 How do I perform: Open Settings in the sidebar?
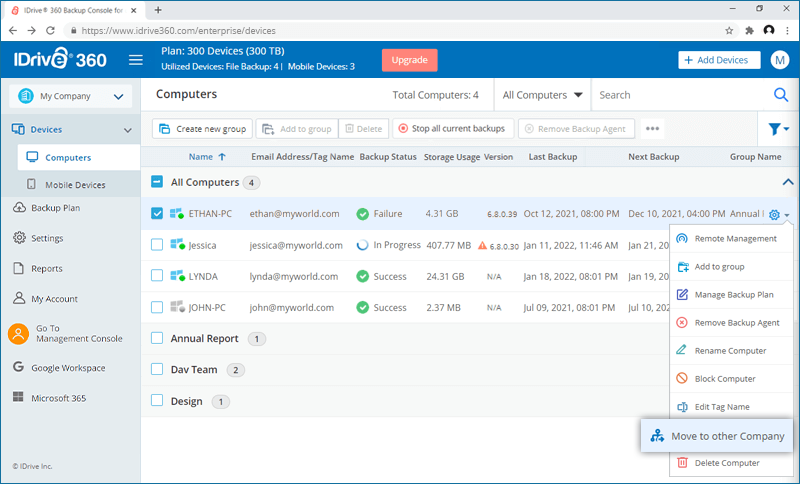(38, 238)
